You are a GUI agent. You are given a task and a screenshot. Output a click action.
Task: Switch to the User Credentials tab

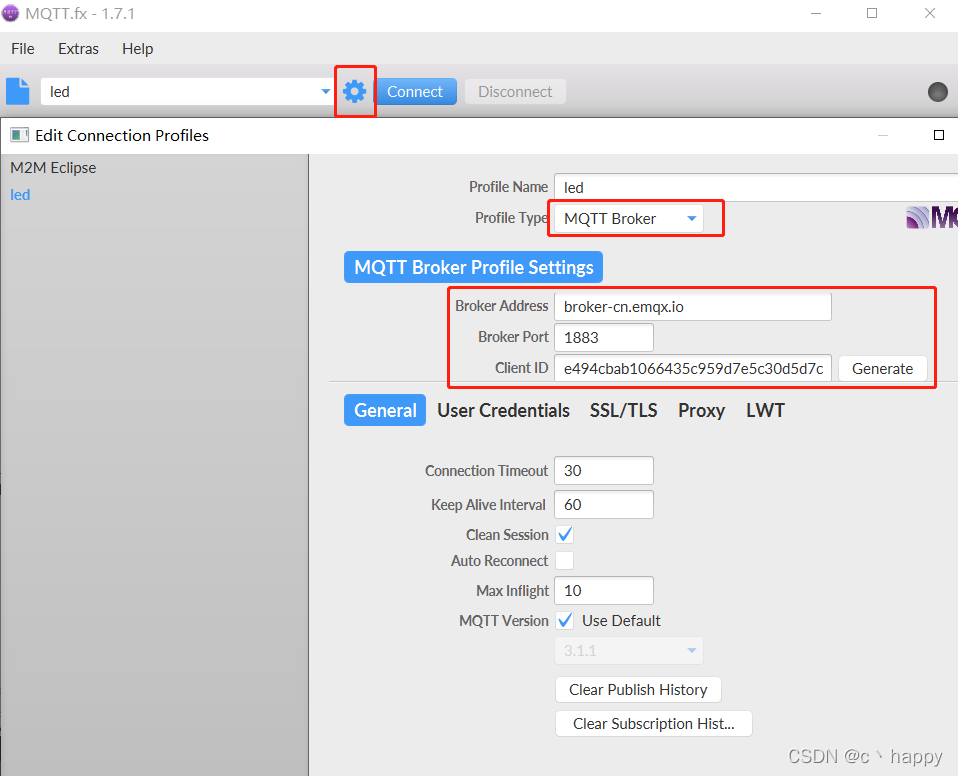(x=503, y=410)
